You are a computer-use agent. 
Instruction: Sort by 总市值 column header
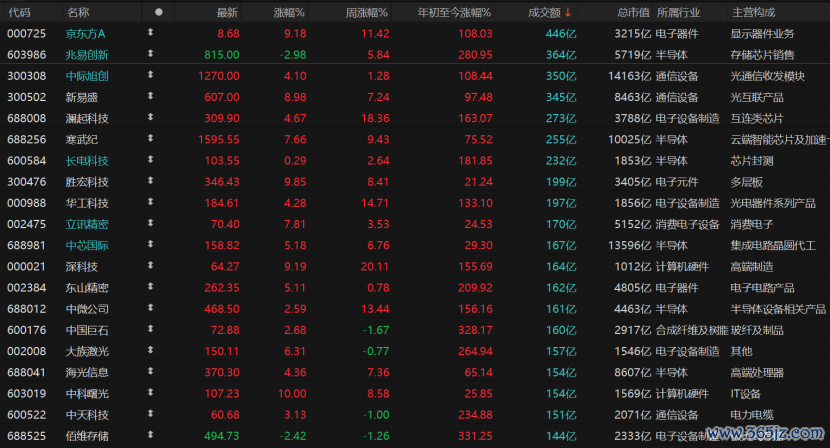pyautogui.click(x=633, y=13)
